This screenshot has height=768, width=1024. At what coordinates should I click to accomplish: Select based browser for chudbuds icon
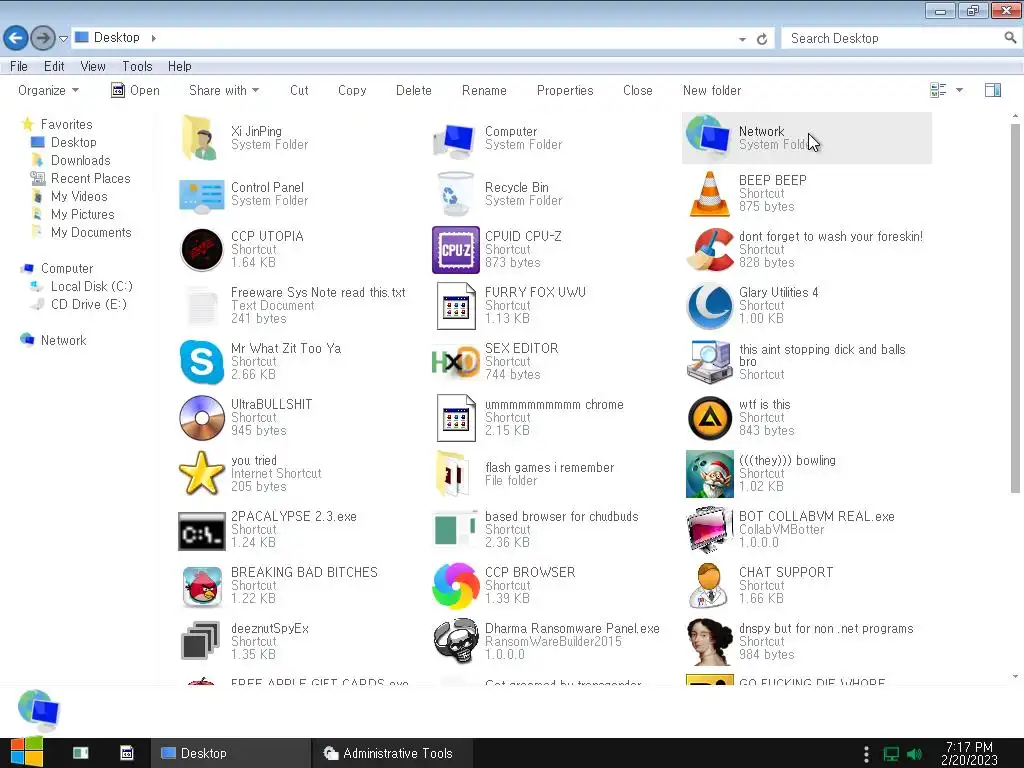[455, 530]
